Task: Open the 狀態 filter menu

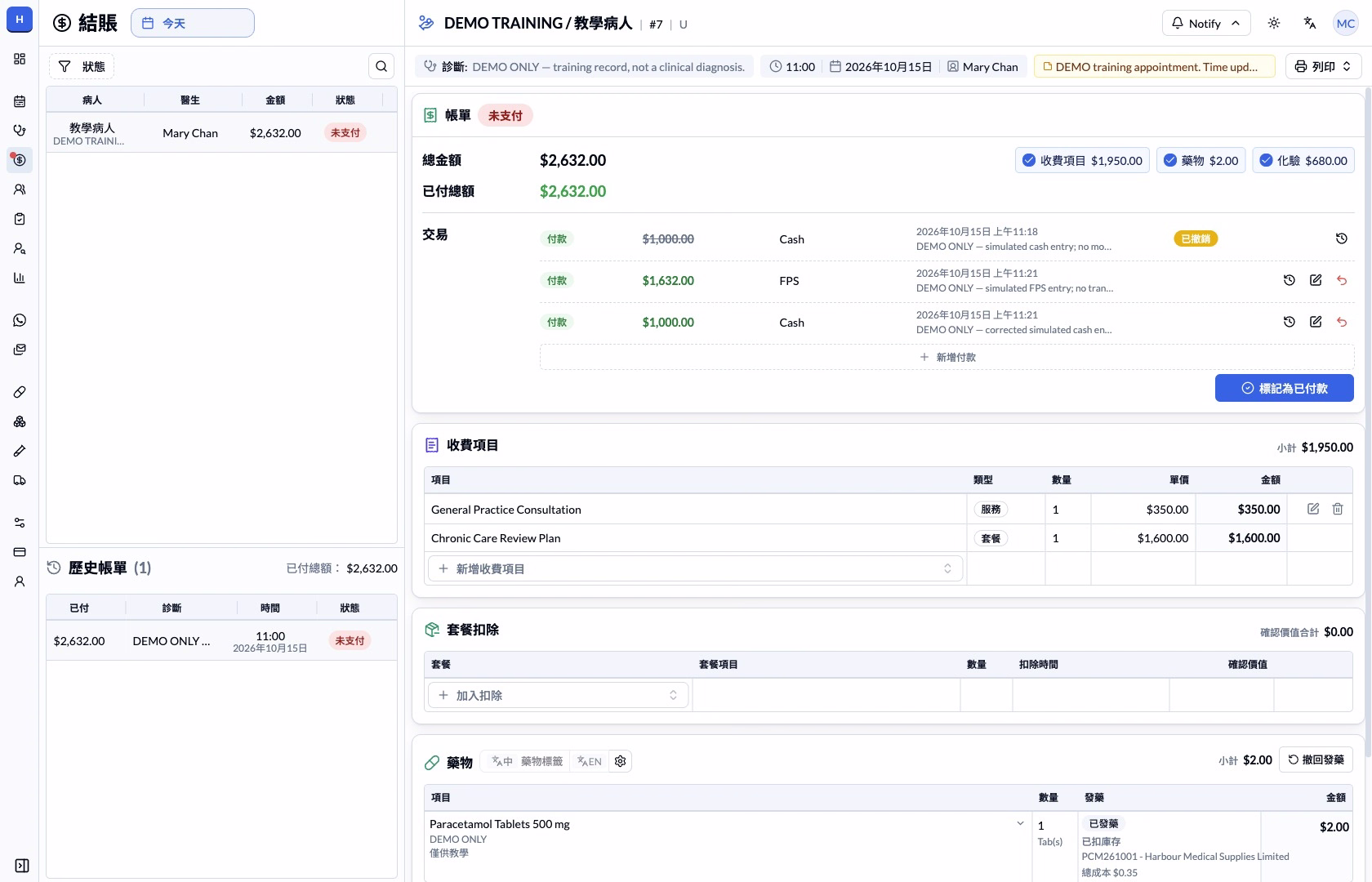Action: point(82,66)
